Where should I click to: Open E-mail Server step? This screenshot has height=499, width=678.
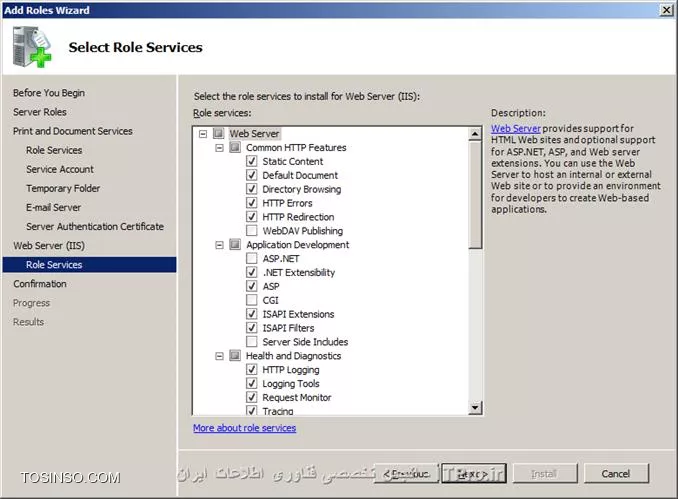tap(53, 208)
